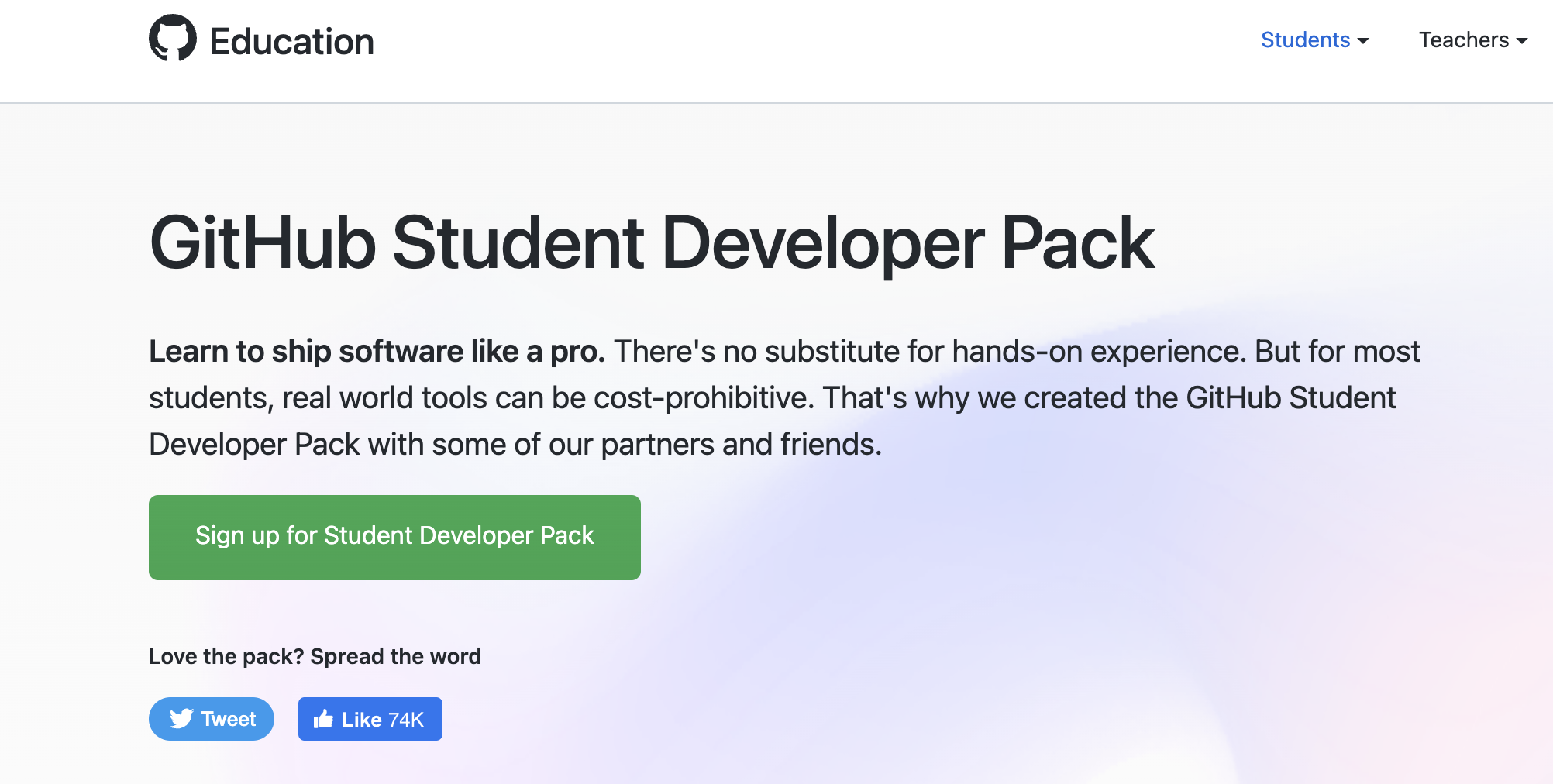
Task: Expand the caret beside Teachers
Action: coord(1521,41)
